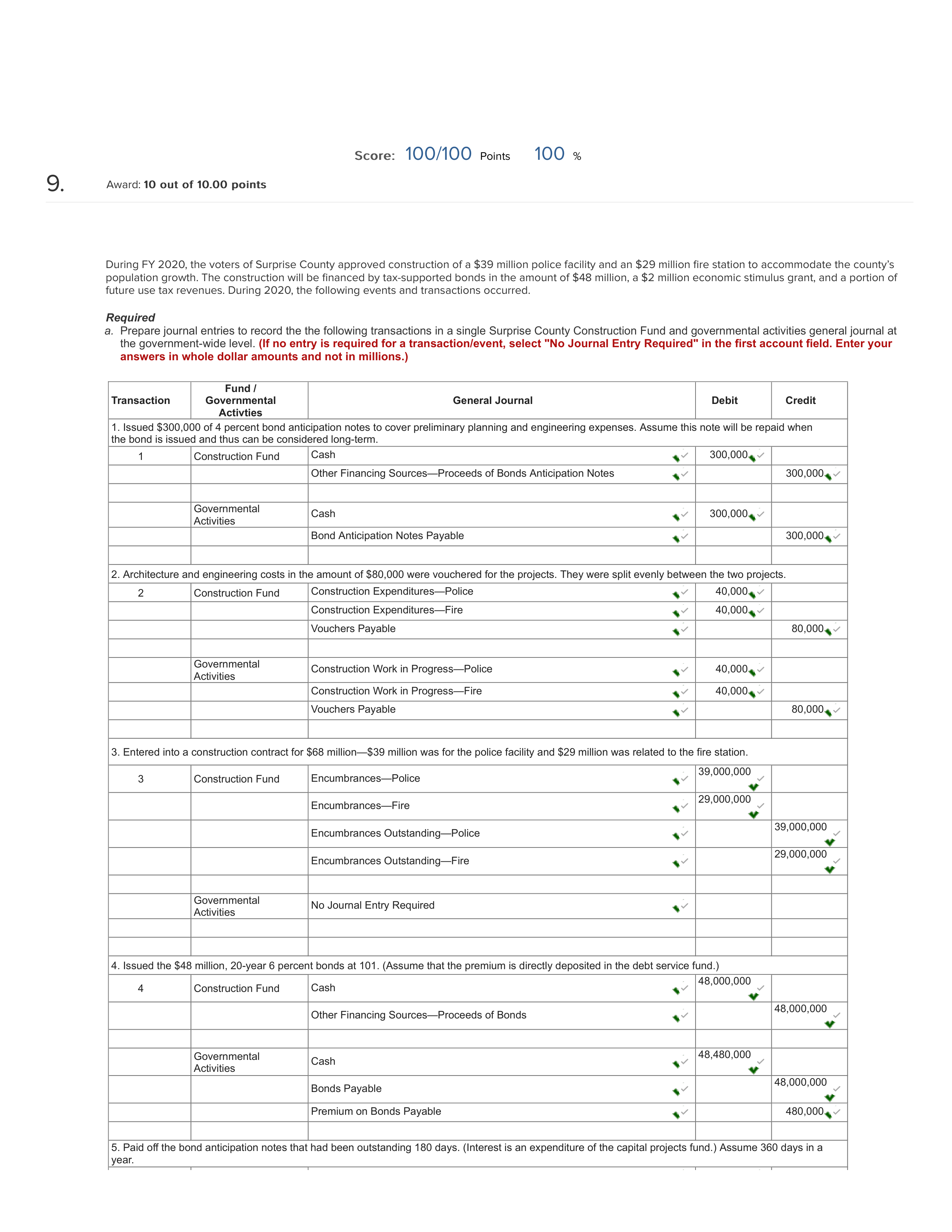Click description of transaction 2 architecture costs
952x1232 pixels.
pos(448,575)
